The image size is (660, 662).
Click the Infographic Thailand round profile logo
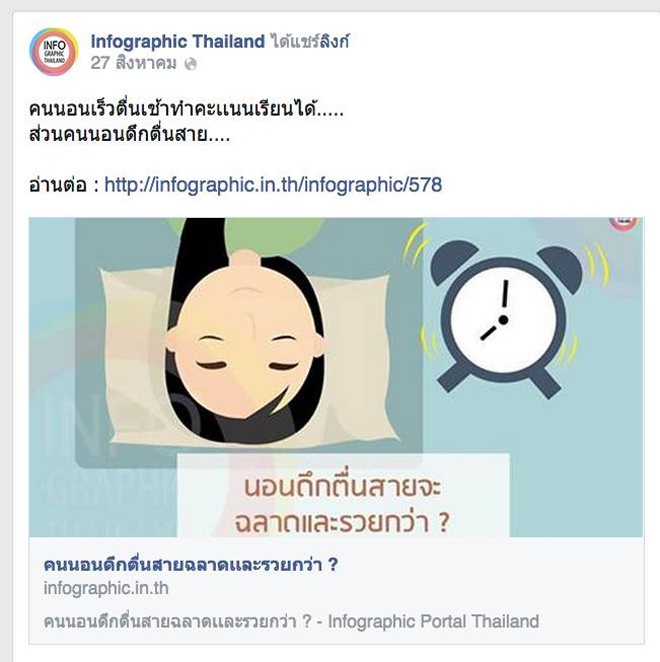tap(54, 52)
